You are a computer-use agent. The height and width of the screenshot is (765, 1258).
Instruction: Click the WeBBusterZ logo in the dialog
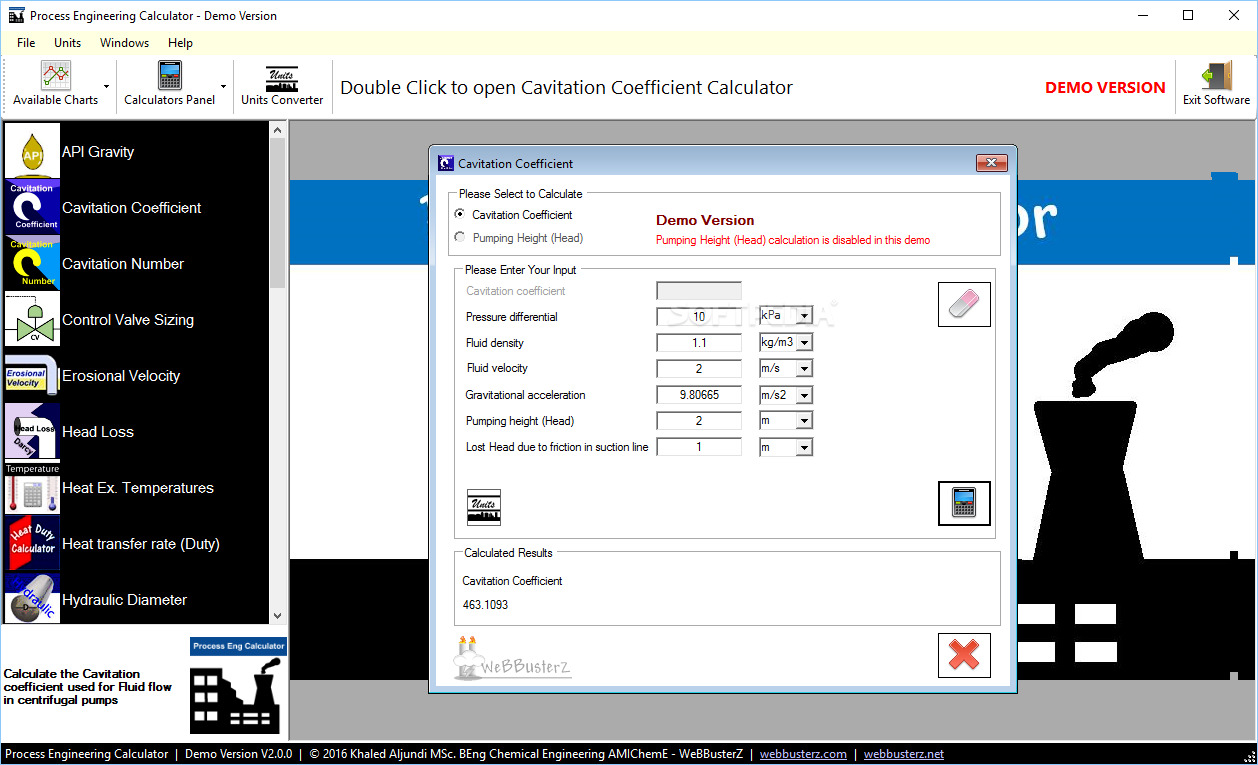click(x=513, y=660)
